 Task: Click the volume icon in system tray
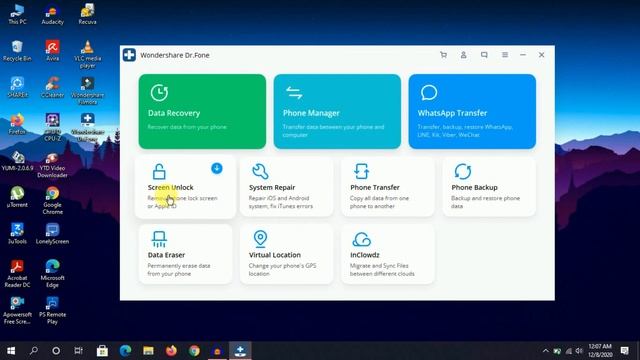(579, 351)
